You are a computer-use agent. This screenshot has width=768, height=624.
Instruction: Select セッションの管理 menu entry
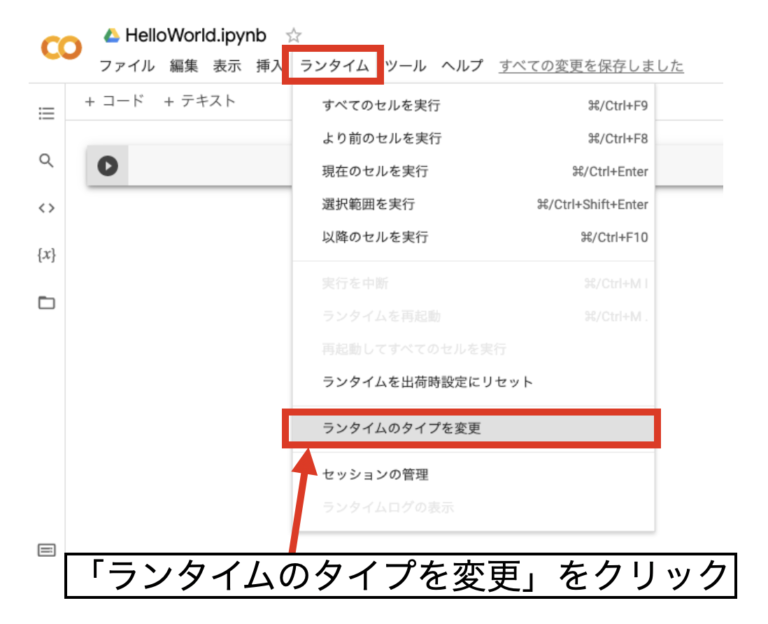click(x=375, y=474)
